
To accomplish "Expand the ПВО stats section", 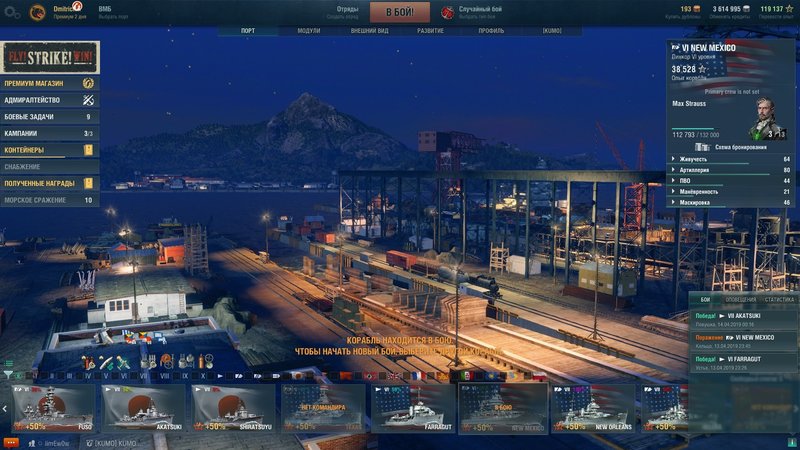I will (x=731, y=181).
